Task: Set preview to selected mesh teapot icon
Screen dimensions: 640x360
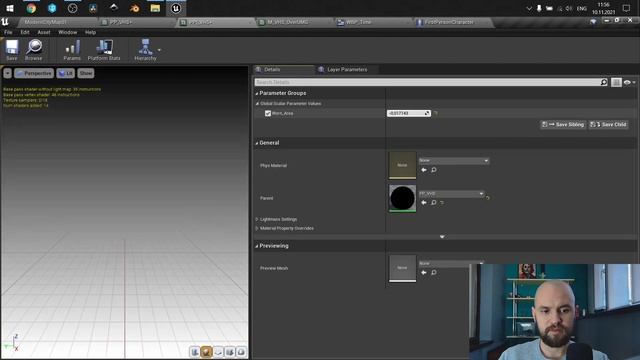Action: tap(241, 351)
